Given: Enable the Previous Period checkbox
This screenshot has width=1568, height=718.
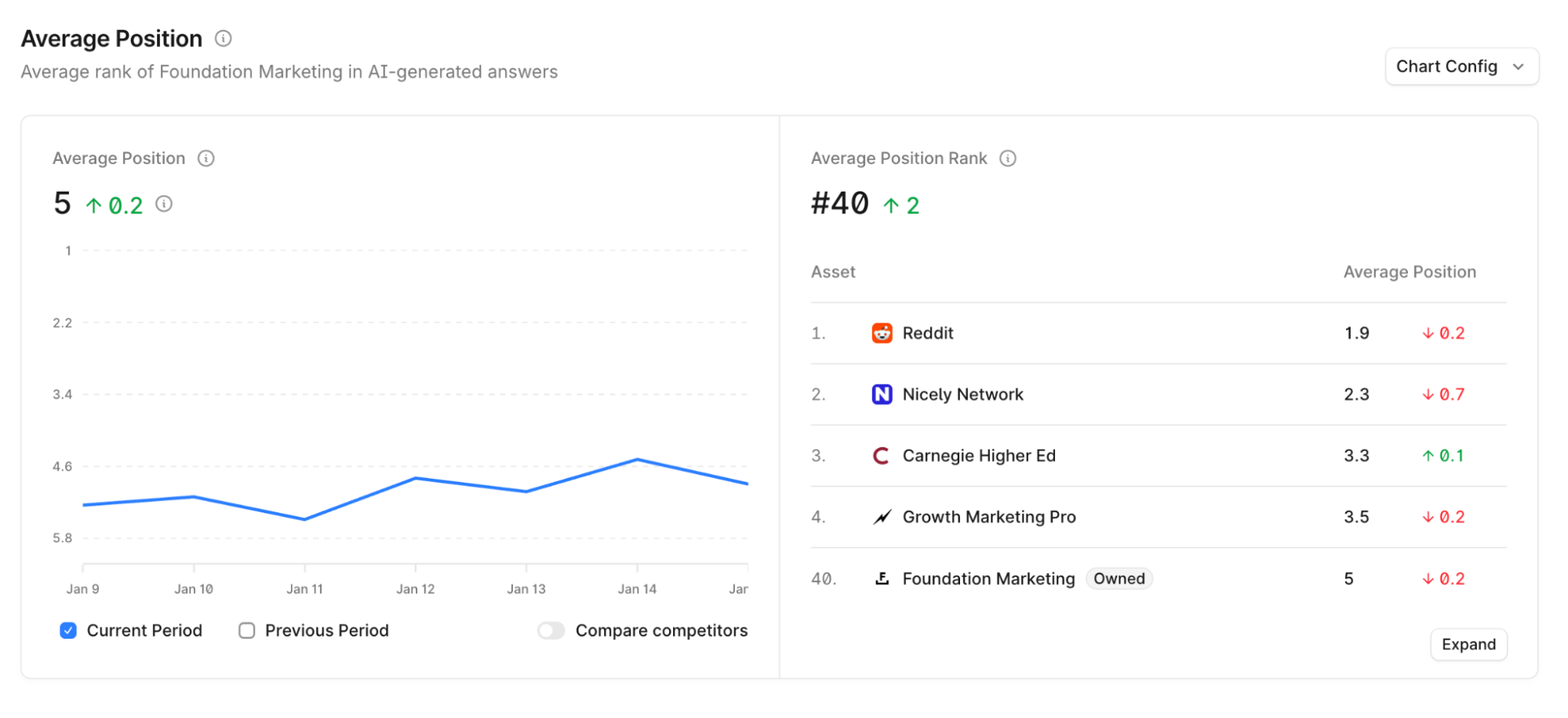Looking at the screenshot, I should (247, 631).
